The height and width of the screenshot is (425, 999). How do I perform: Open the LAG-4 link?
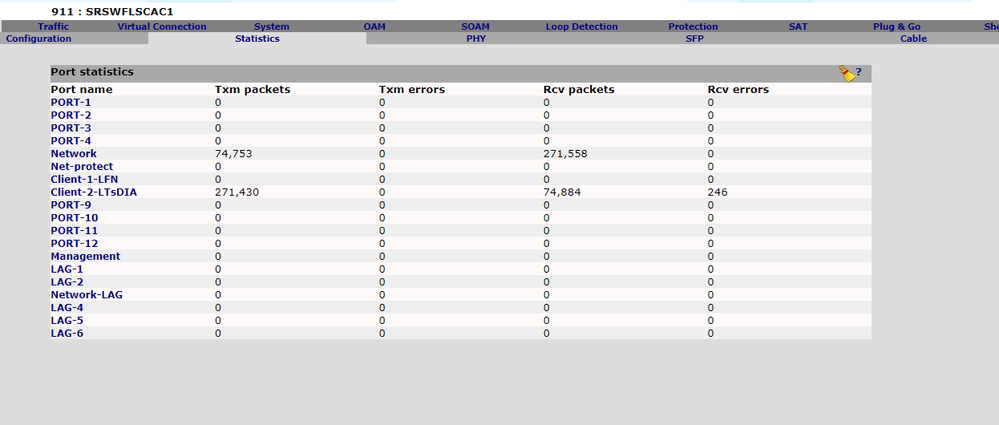coord(67,308)
